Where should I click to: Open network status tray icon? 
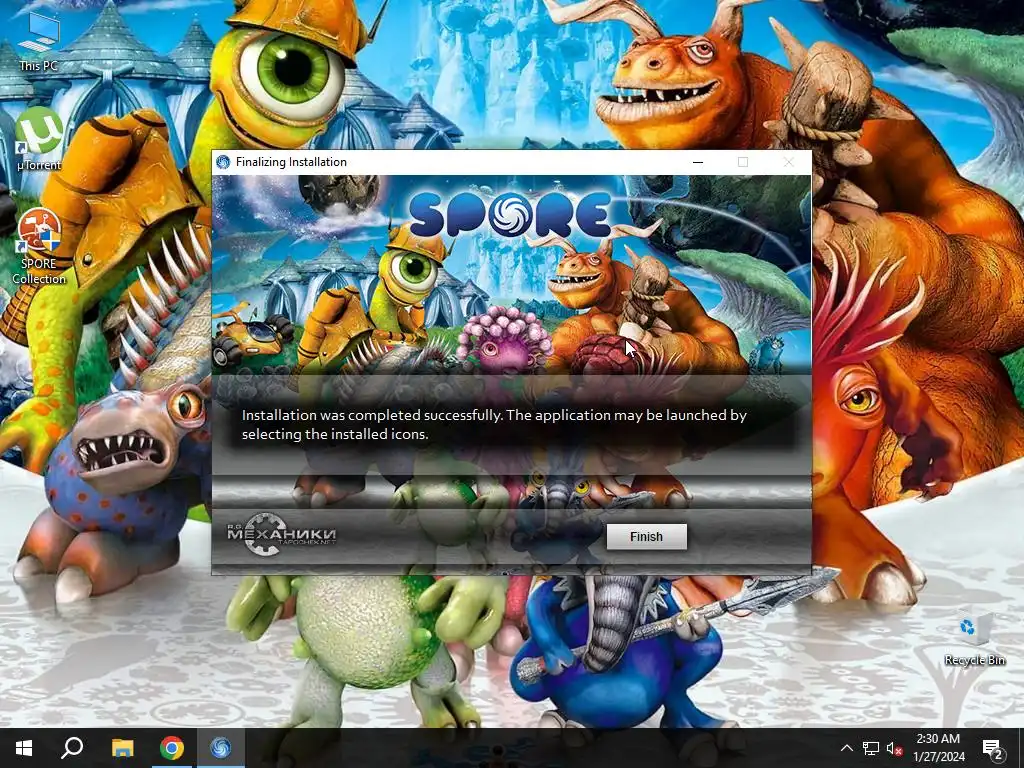click(x=871, y=748)
